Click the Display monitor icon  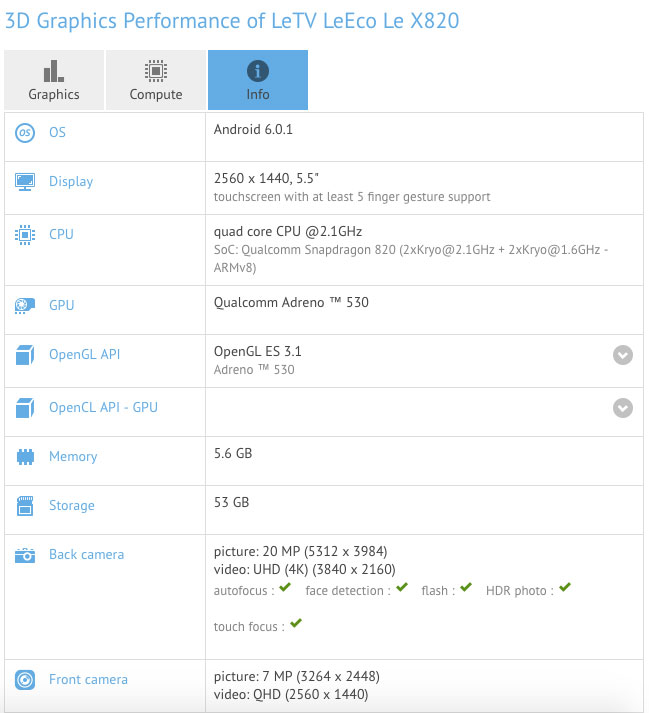coord(25,182)
